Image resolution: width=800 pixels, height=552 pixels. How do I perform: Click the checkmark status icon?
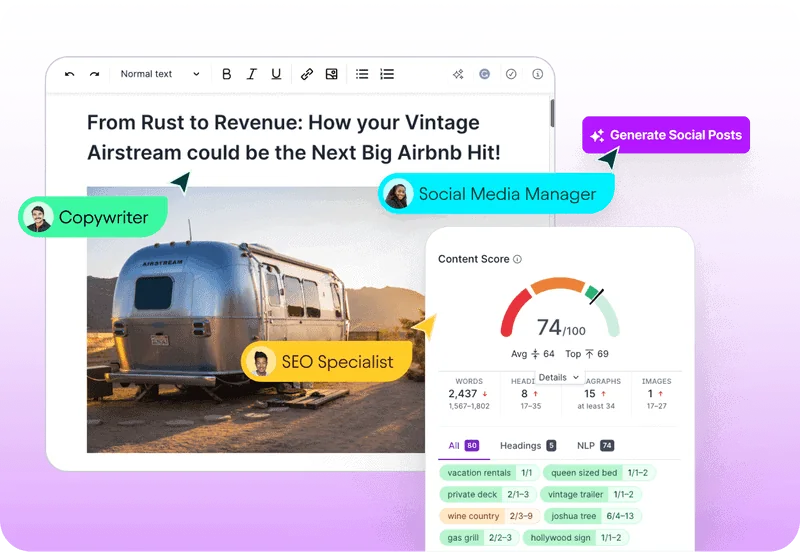point(511,74)
